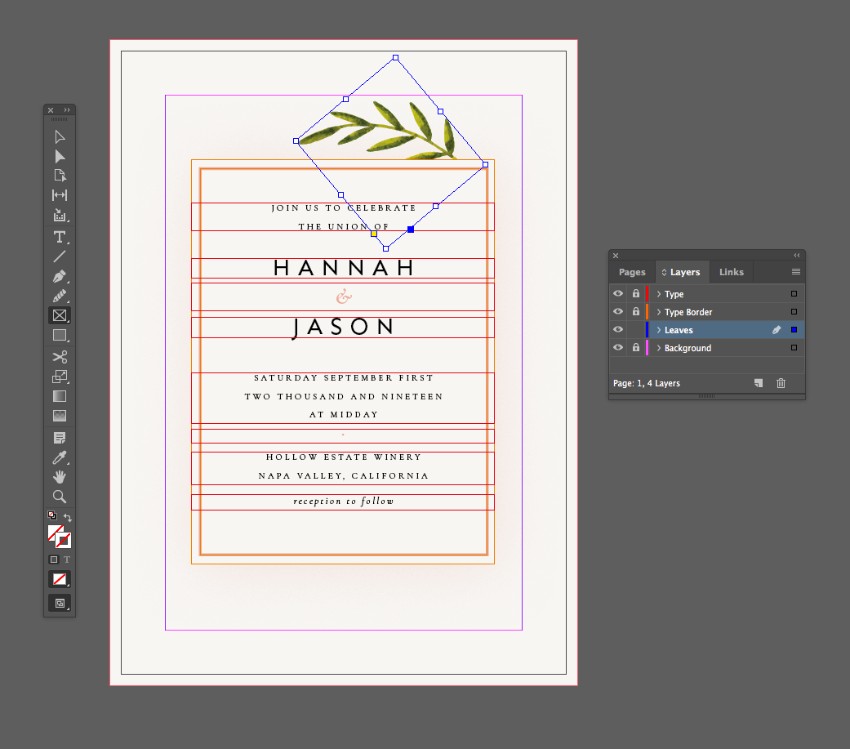Click the Leaves layer name
Viewport: 850px width, 749px height.
pos(679,330)
